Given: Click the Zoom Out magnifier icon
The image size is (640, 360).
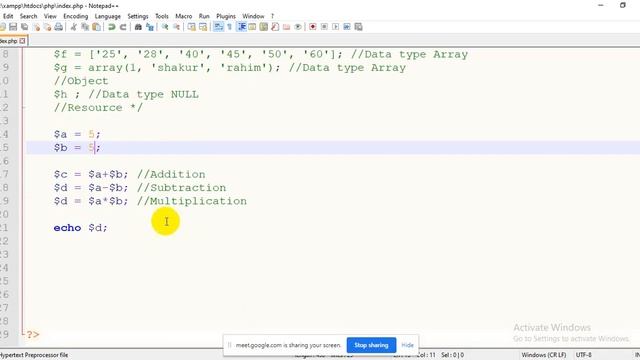Looking at the screenshot, I should pyautogui.click(x=176, y=27).
